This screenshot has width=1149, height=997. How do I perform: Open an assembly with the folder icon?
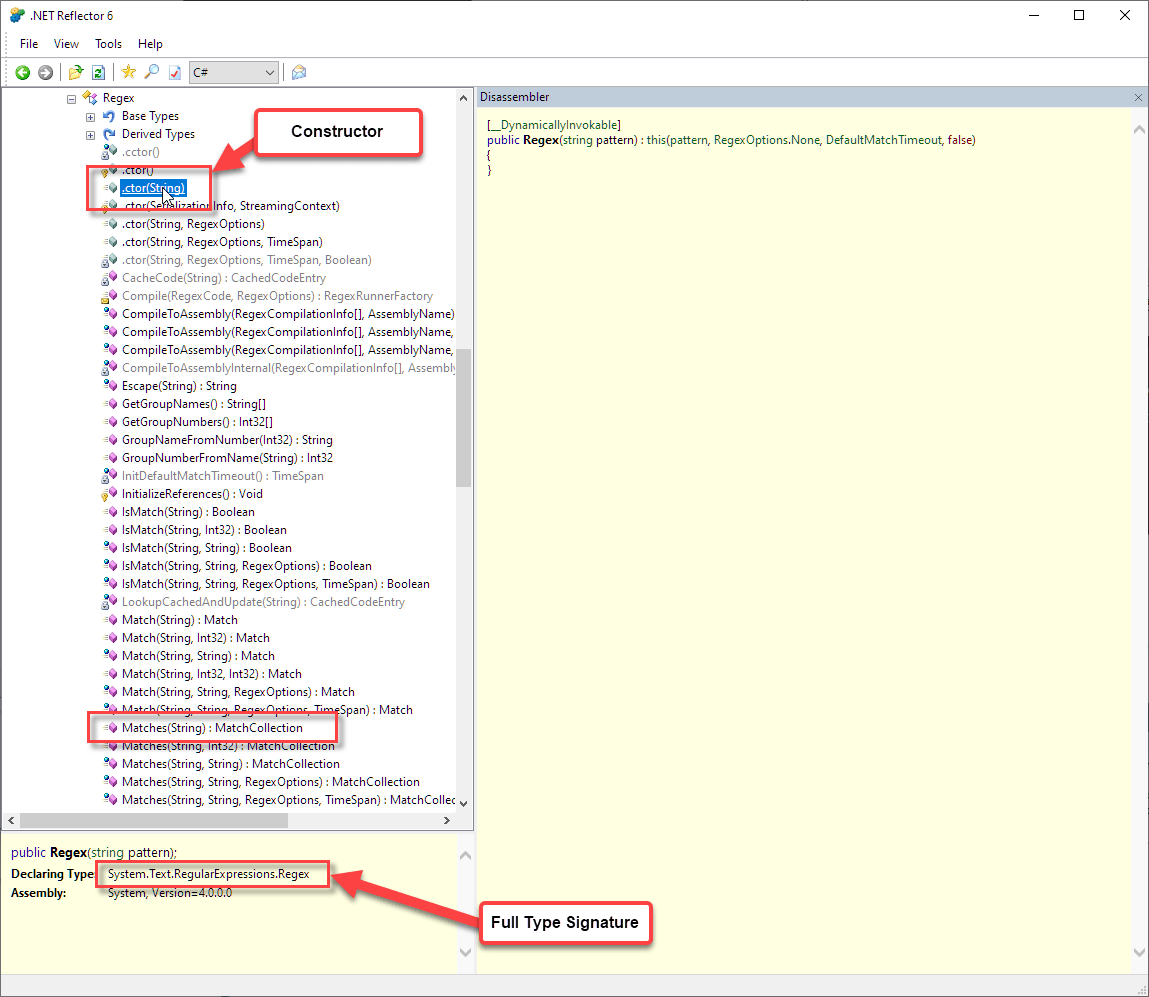pyautogui.click(x=75, y=72)
